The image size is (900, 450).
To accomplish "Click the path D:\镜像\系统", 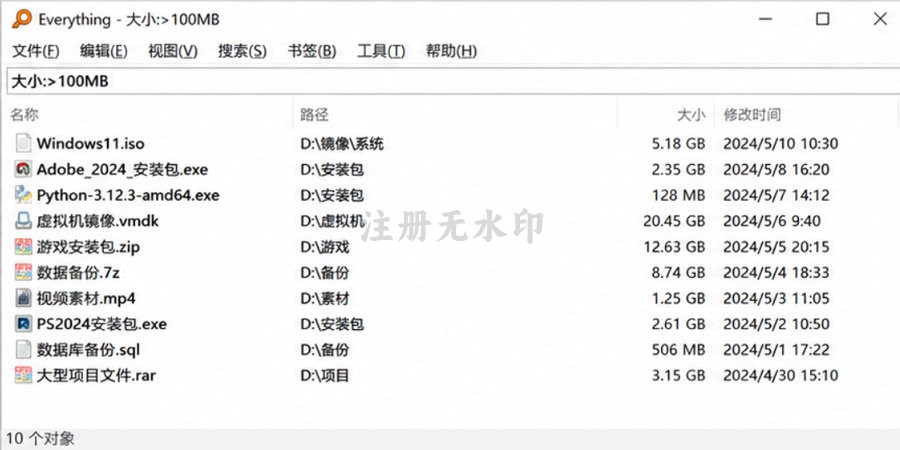I will tap(342, 143).
